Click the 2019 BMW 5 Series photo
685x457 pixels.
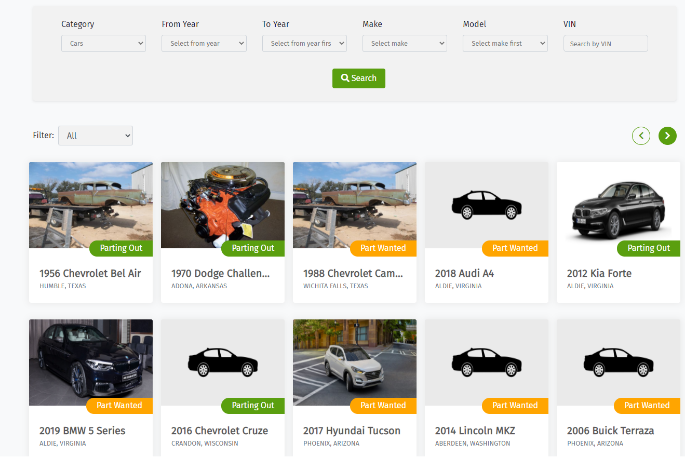pos(90,358)
